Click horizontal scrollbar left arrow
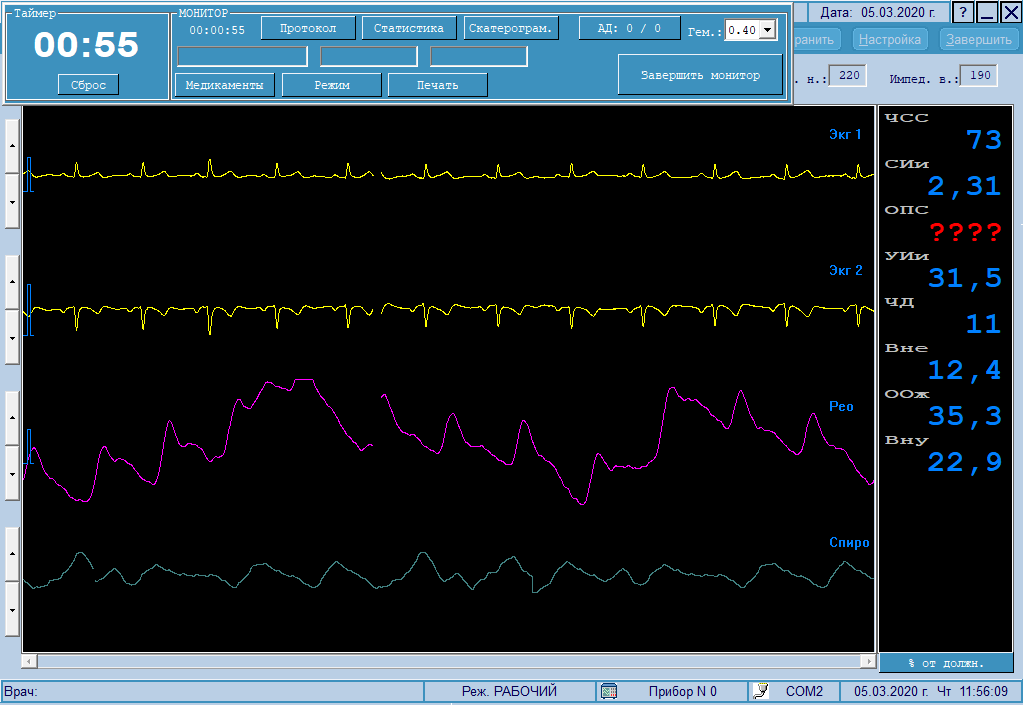 coord(29,661)
